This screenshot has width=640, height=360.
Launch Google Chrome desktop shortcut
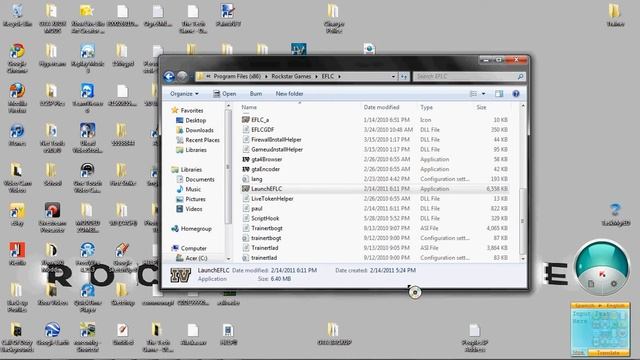[x=17, y=58]
